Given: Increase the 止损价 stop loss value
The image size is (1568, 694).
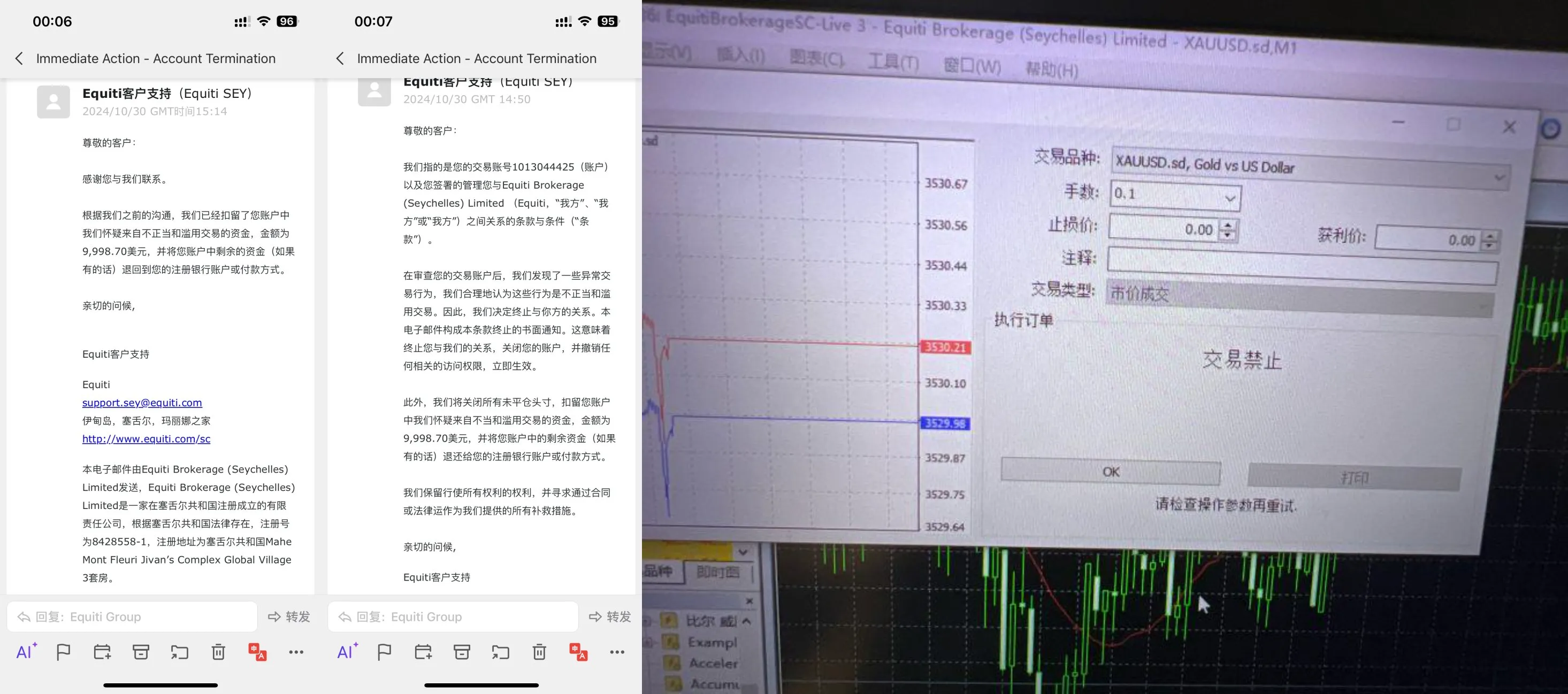Looking at the screenshot, I should (1228, 225).
